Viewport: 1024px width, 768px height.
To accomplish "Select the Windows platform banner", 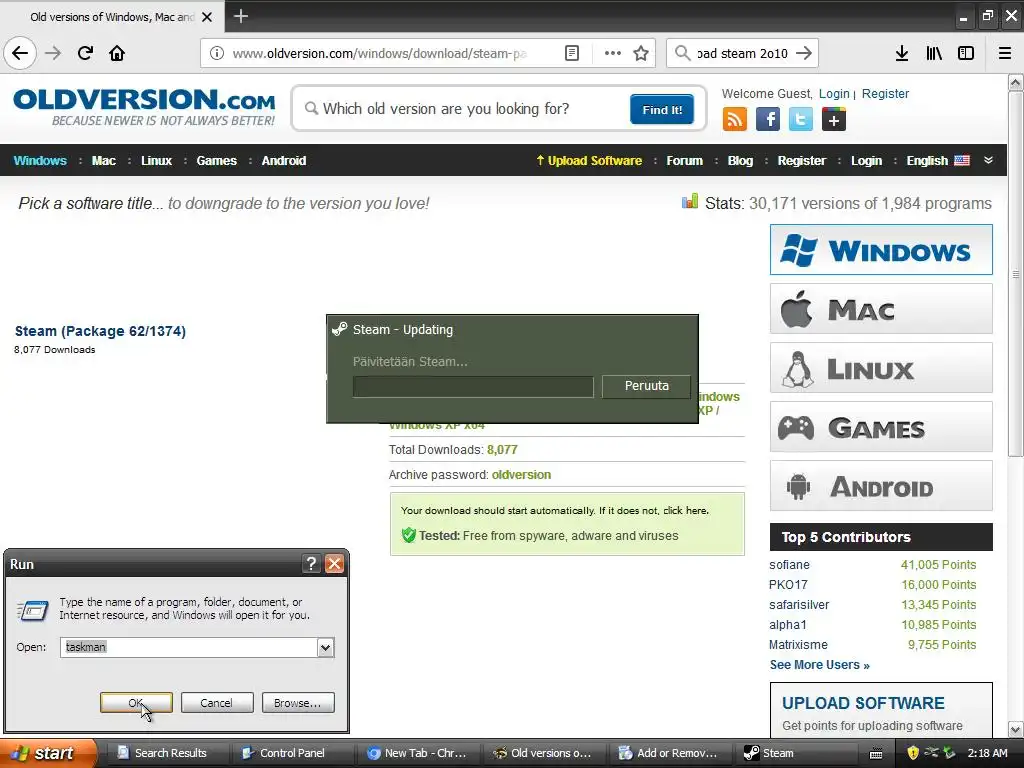I will pyautogui.click(x=881, y=249).
